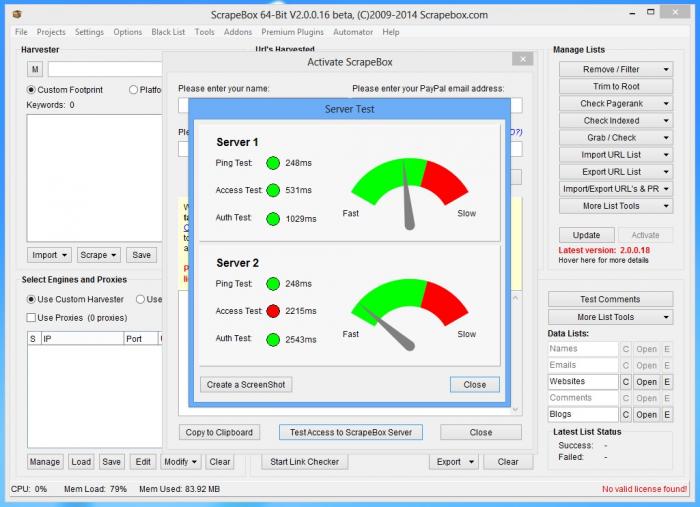700x507 pixels.
Task: Expand the Check Indexed dropdown
Action: [x=616, y=121]
